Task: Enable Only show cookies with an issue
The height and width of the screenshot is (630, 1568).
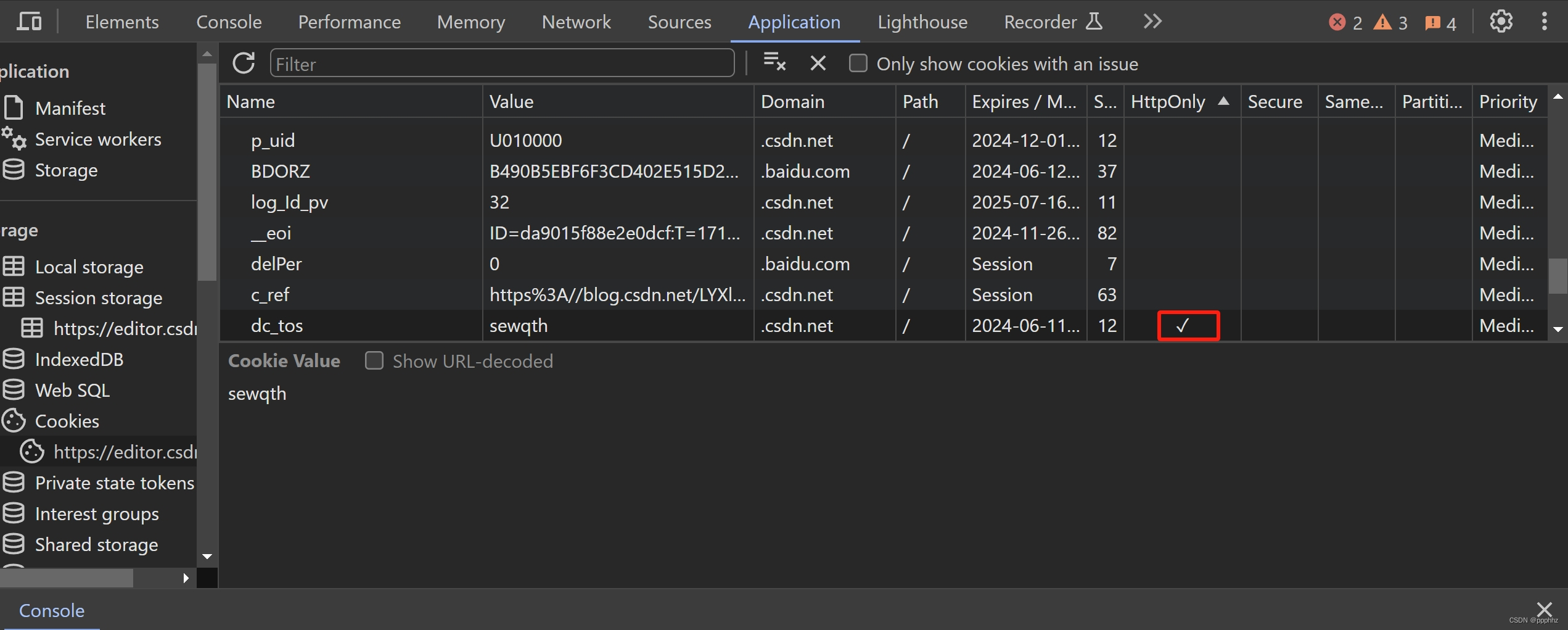Action: coord(858,64)
